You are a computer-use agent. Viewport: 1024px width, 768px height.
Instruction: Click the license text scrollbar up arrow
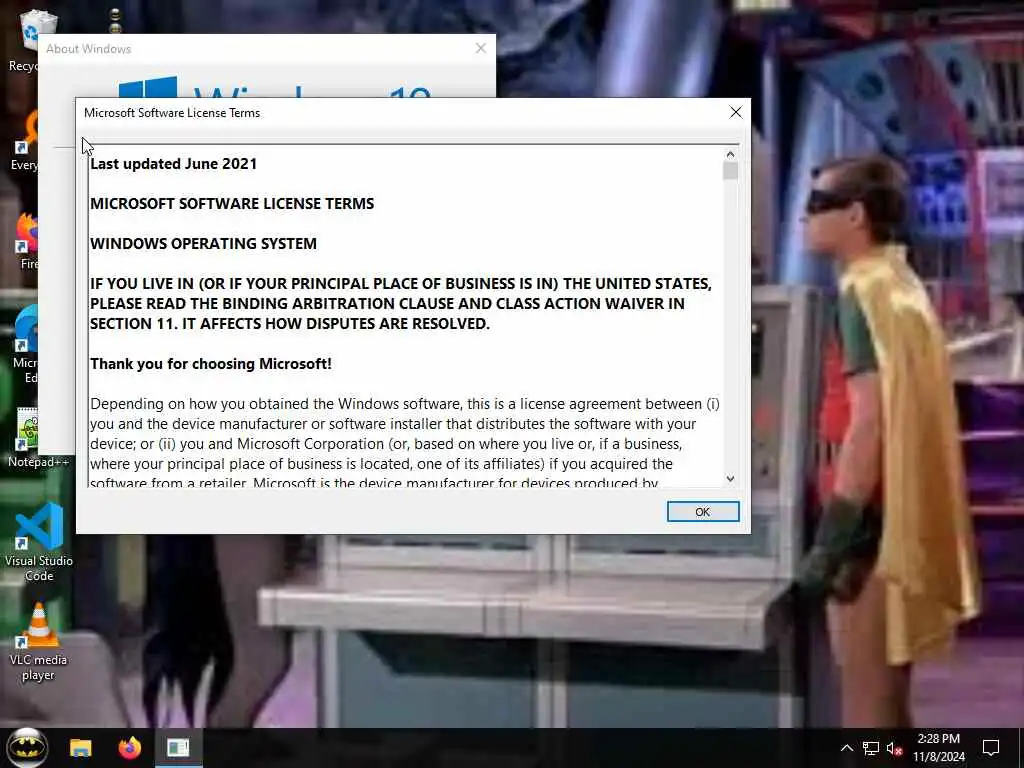point(730,155)
